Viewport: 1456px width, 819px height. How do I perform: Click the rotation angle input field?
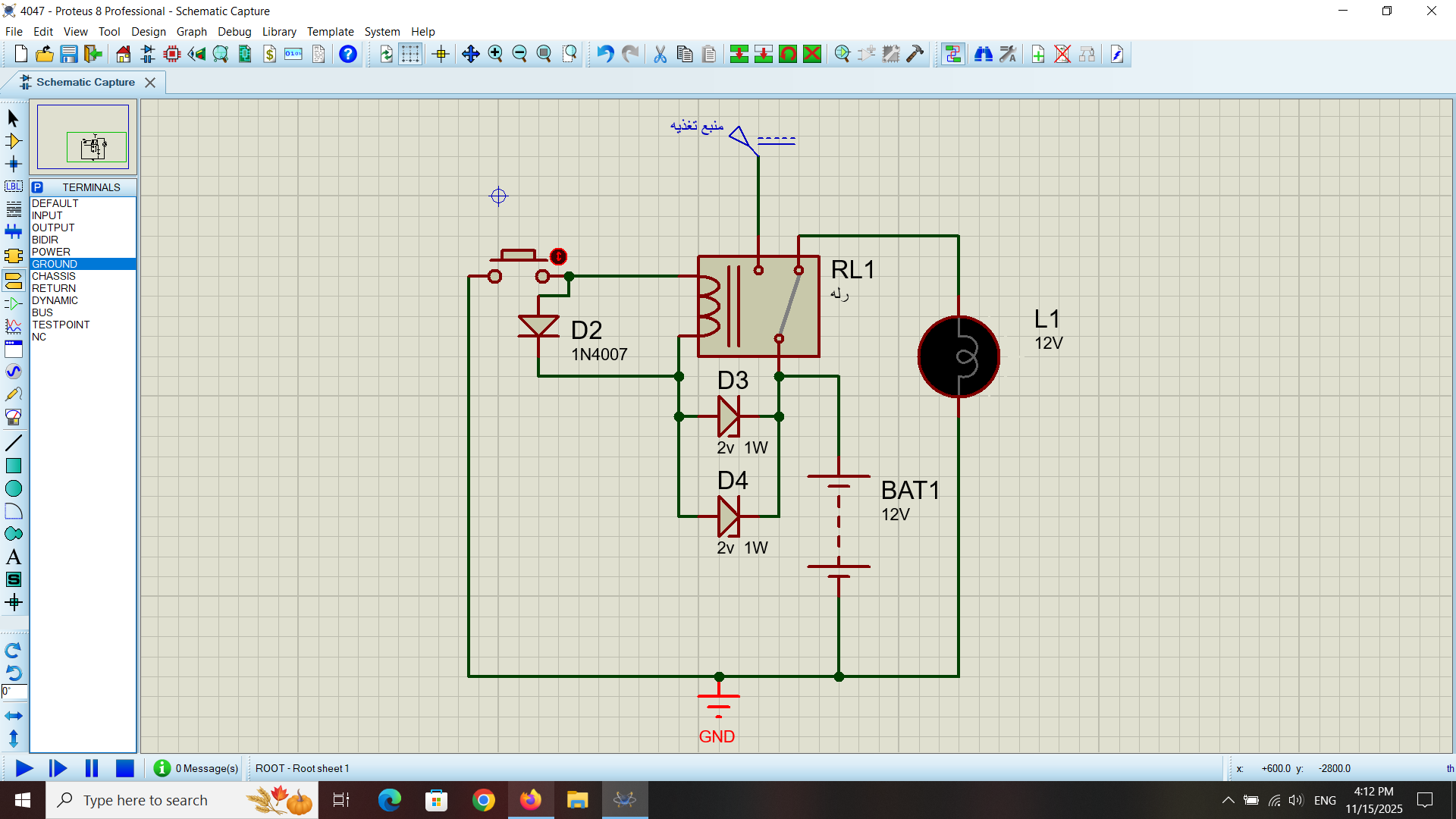click(14, 692)
